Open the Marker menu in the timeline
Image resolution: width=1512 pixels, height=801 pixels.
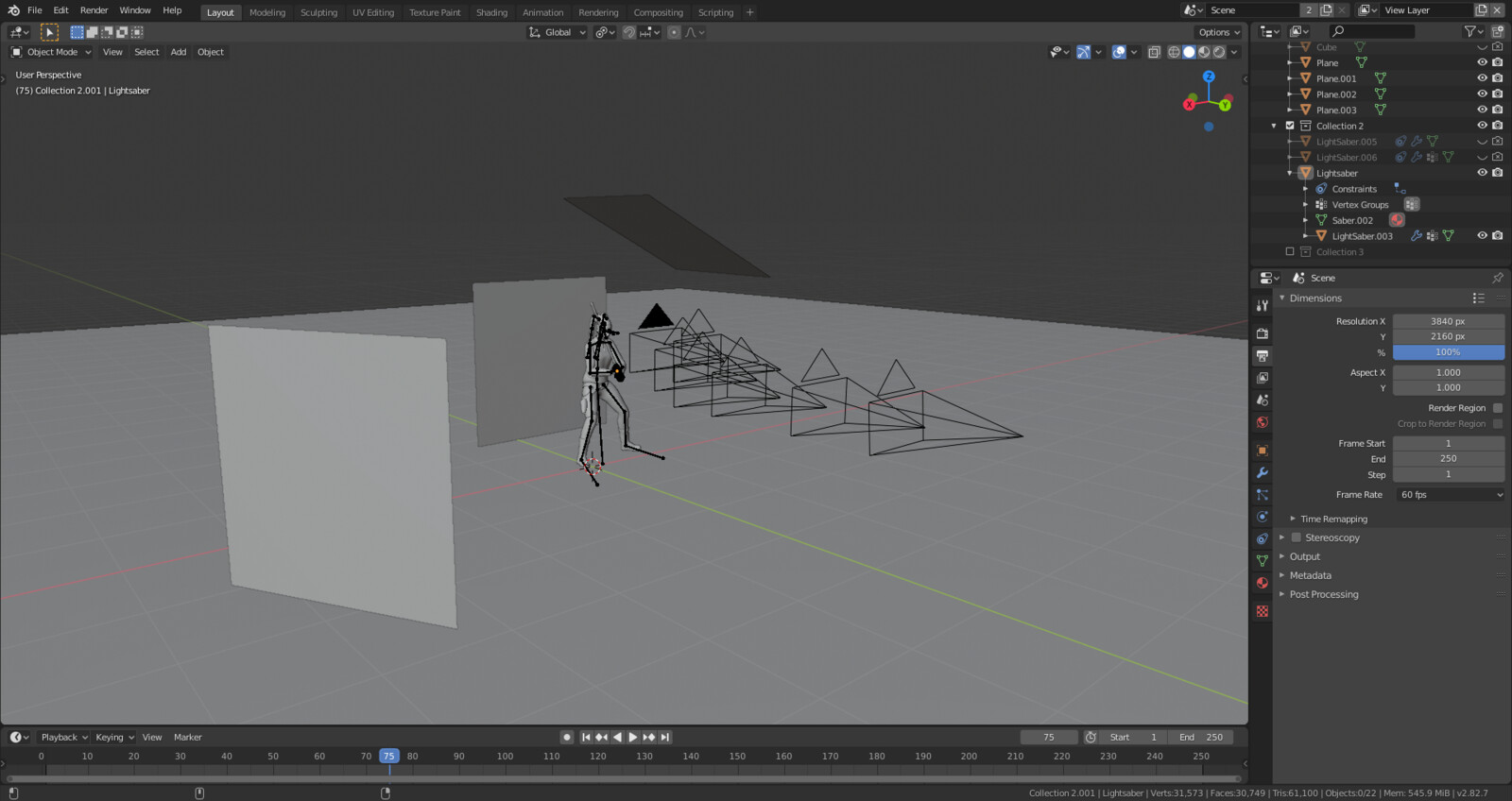(187, 737)
